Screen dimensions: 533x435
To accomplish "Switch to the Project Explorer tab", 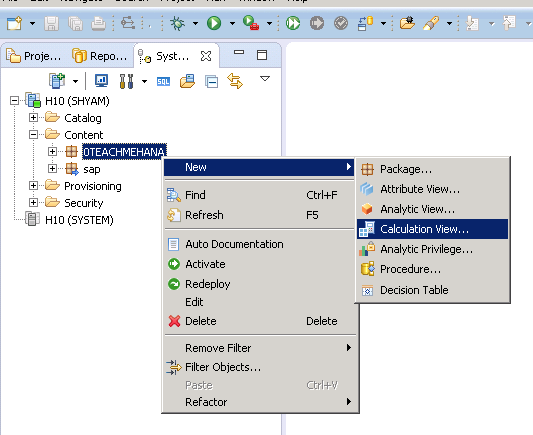I will pos(34,56).
